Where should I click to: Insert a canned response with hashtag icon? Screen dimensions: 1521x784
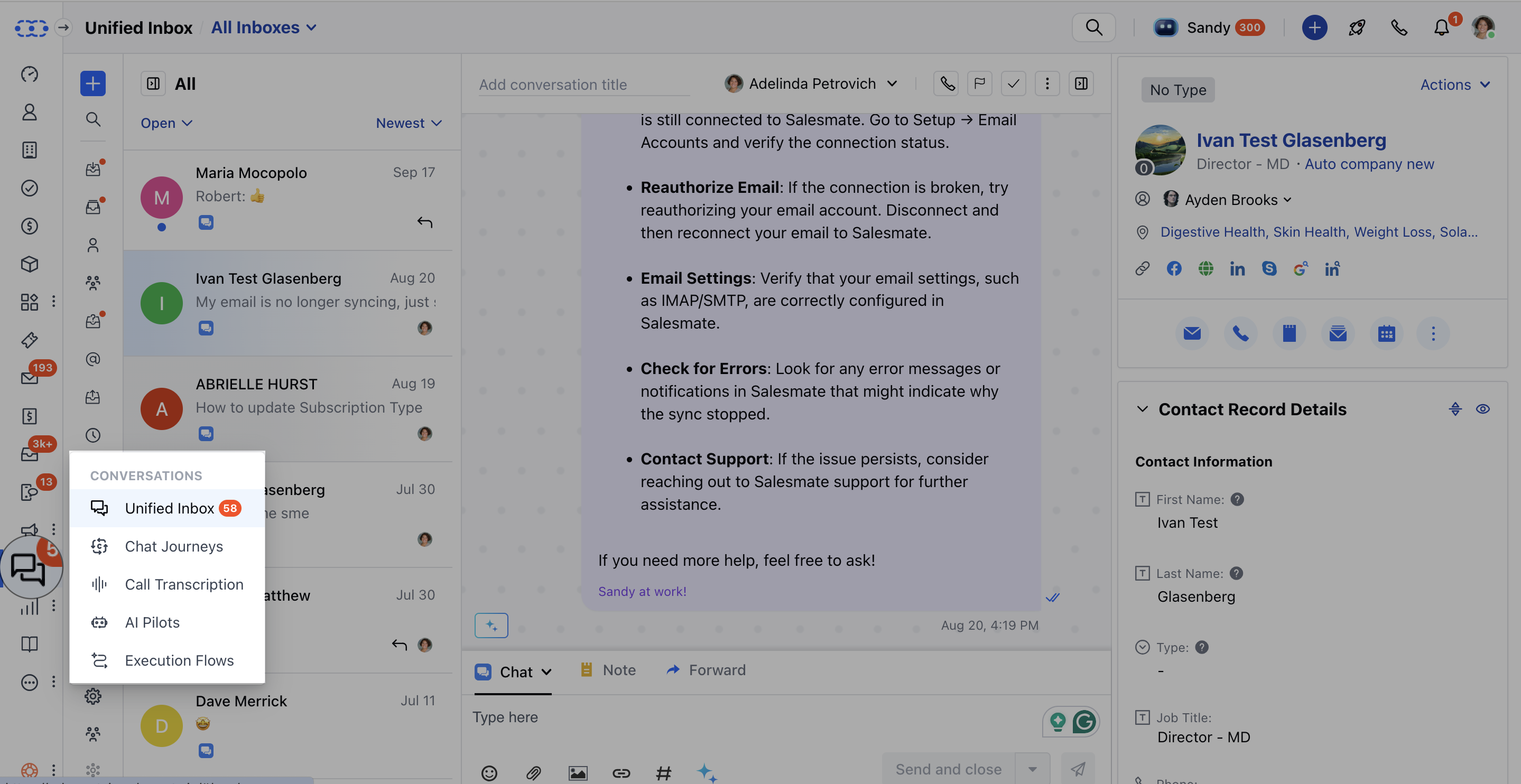(x=664, y=772)
